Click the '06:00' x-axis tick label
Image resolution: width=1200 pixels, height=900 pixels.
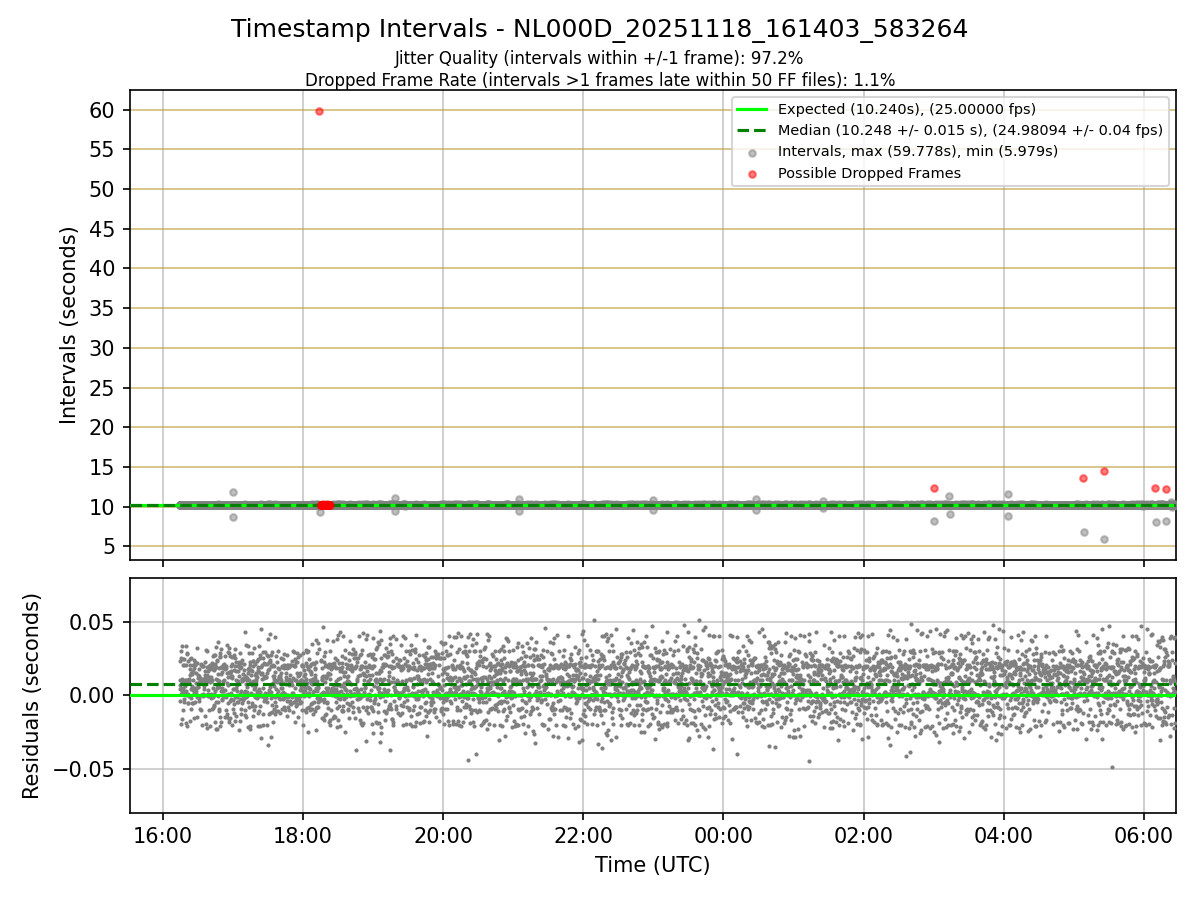tap(1143, 834)
